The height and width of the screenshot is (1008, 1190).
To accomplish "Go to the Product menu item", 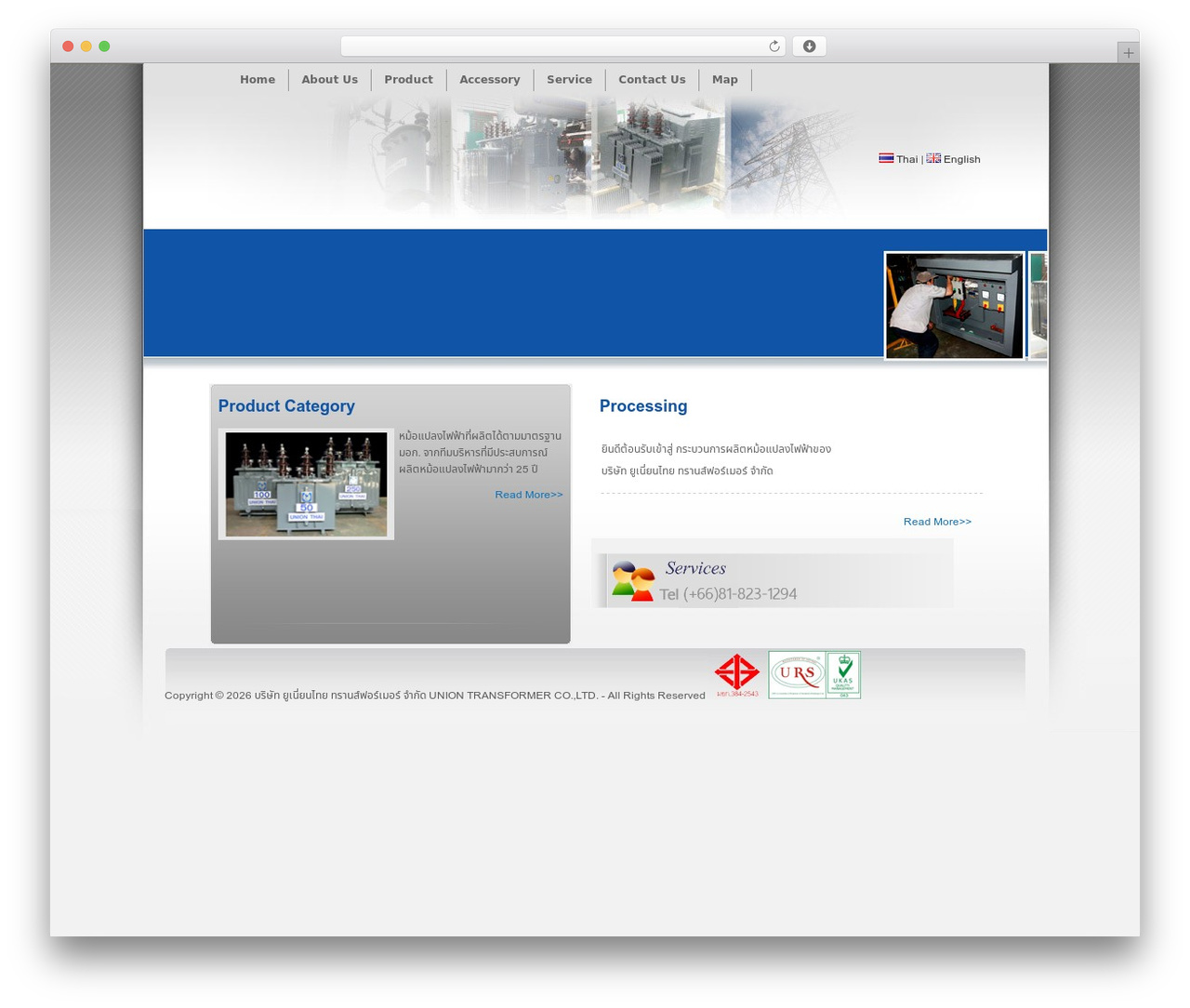I will [x=408, y=80].
